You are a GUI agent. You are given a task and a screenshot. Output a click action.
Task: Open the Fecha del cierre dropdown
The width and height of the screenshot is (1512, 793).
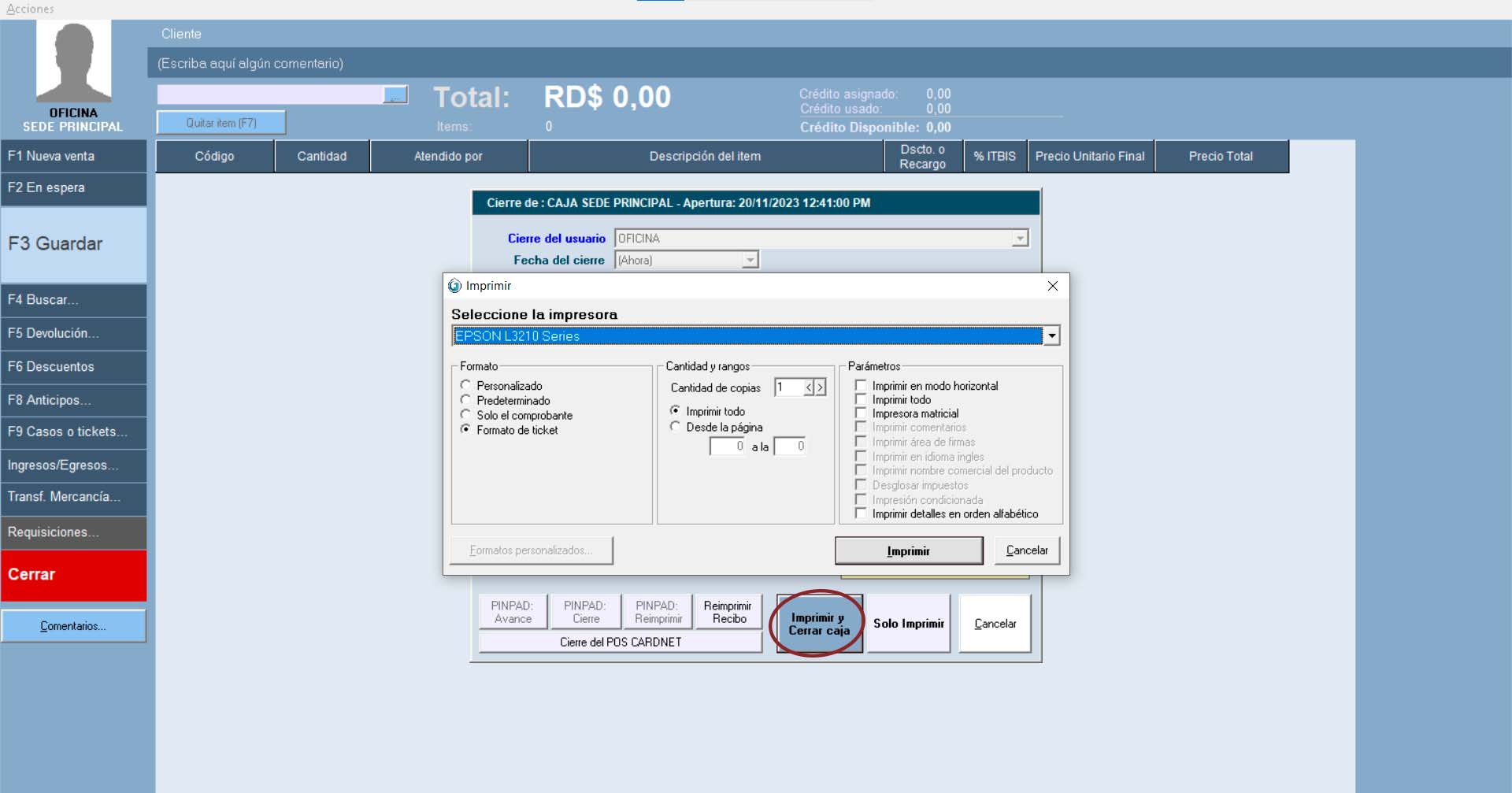pos(750,260)
